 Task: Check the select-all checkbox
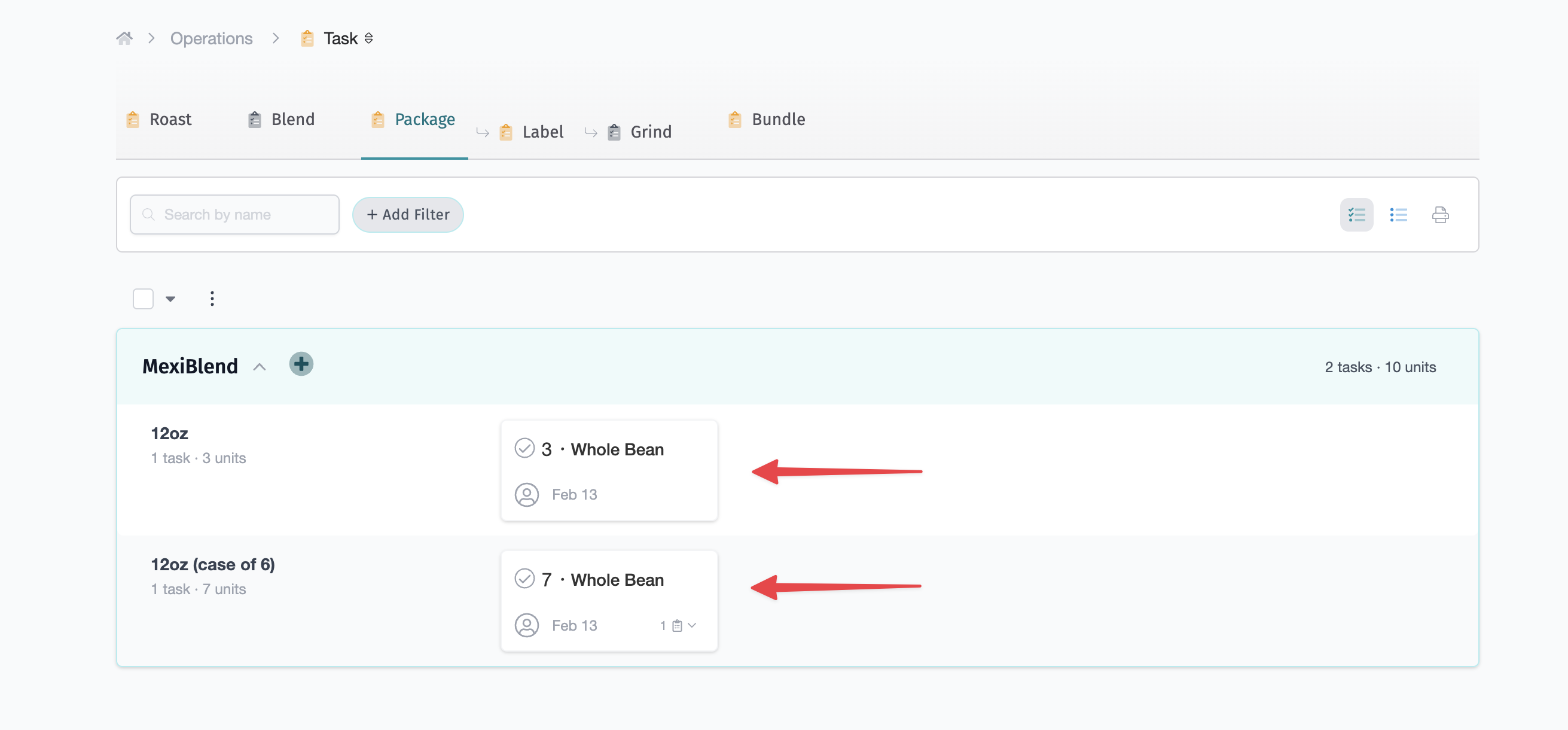pyautogui.click(x=143, y=299)
